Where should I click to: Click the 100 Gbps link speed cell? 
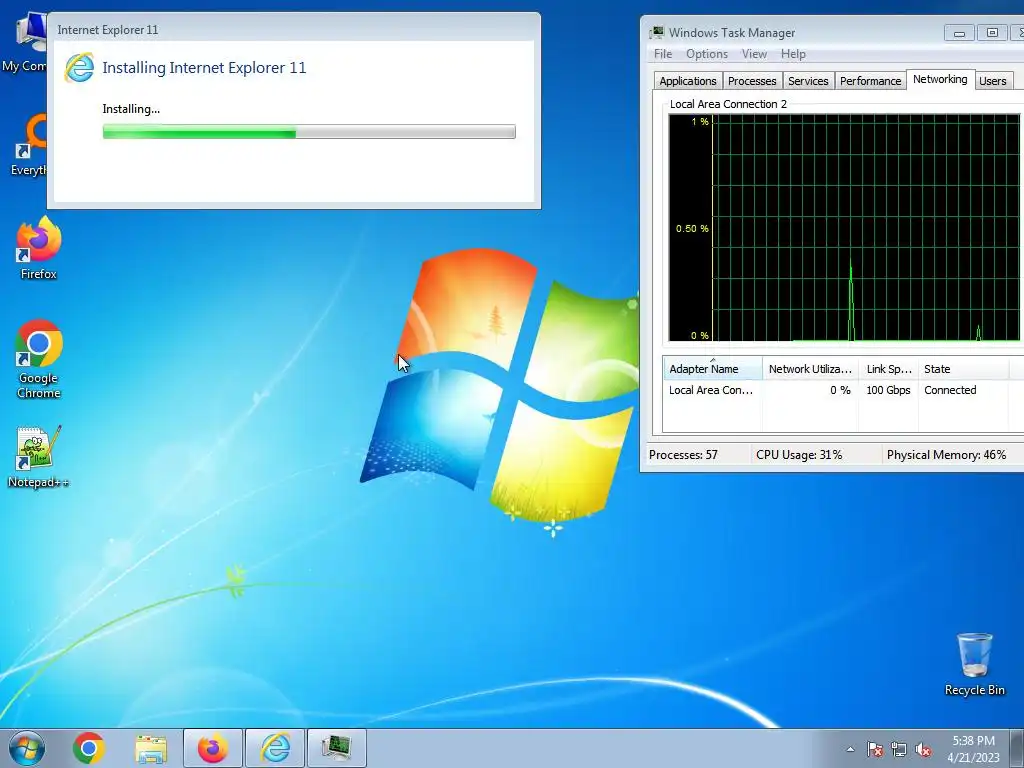tap(888, 390)
